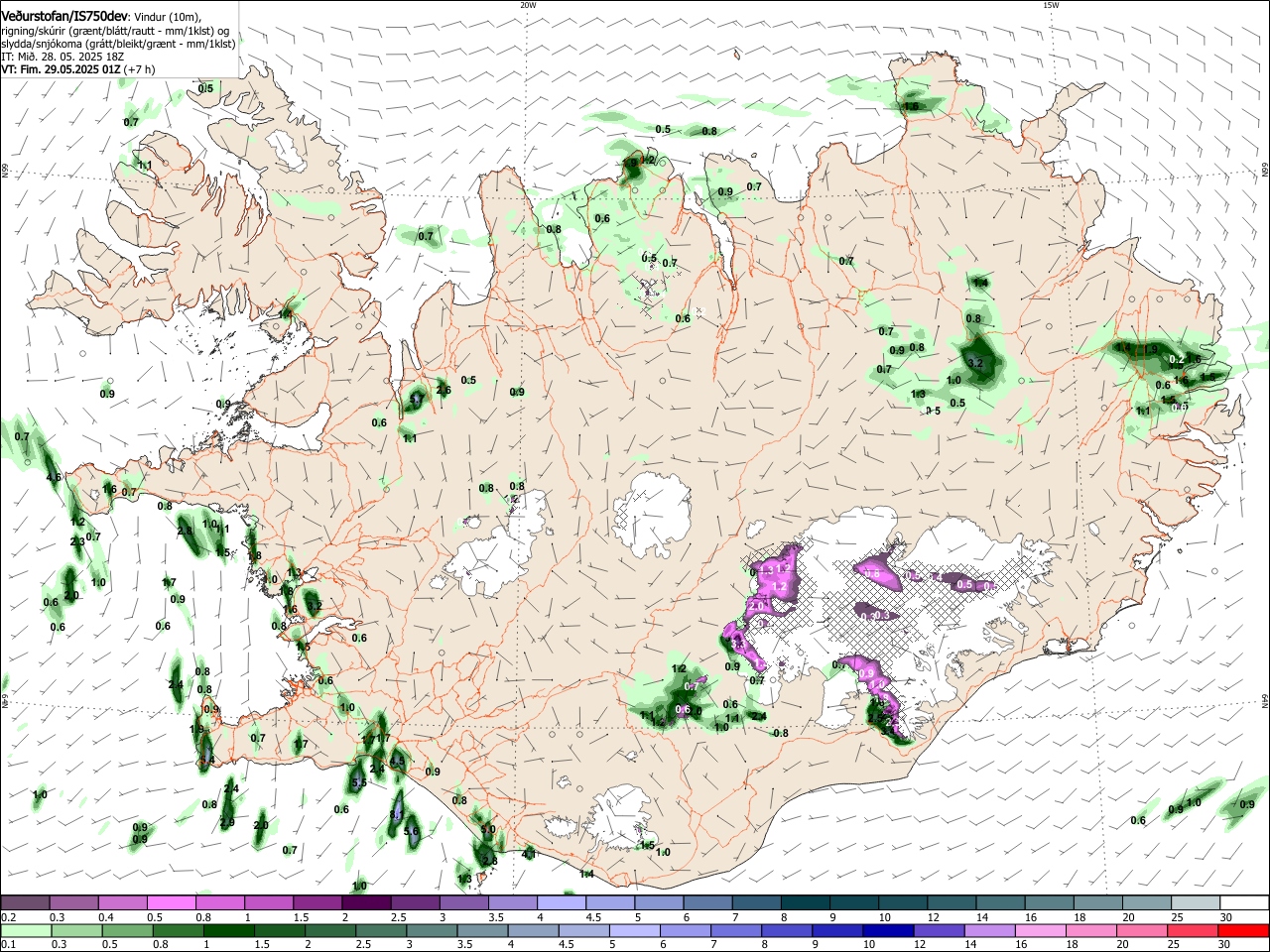This screenshot has height=952, width=1270.
Task: Click the IT: Mið. 28. 05. 2025 18Z line
Action: (x=62, y=57)
